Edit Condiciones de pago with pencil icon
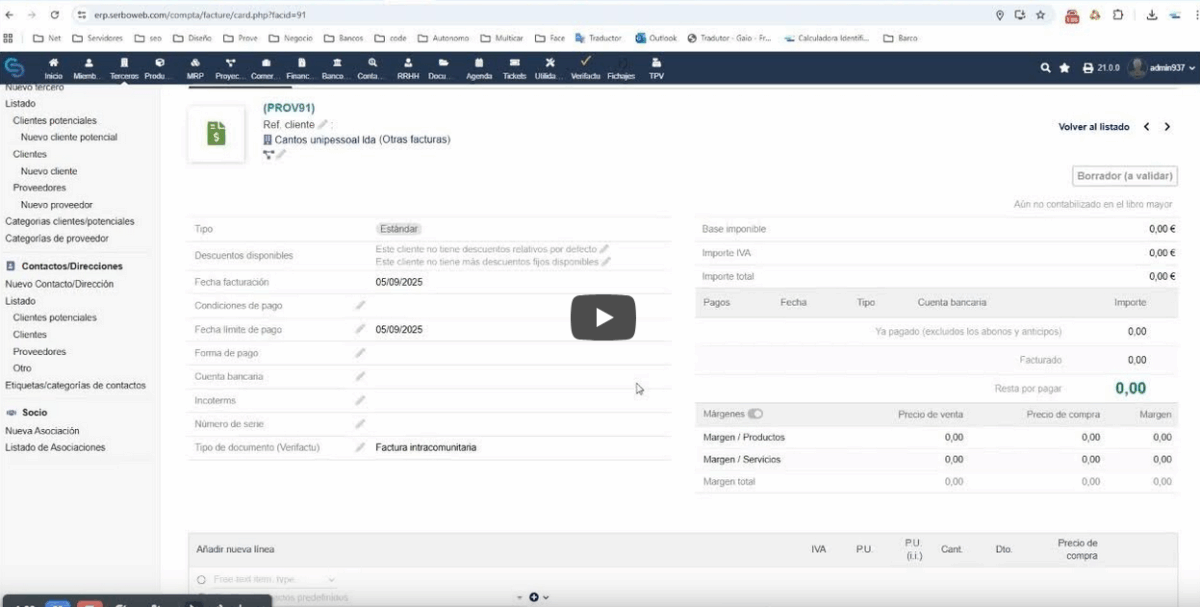This screenshot has width=1200, height=607. tap(360, 306)
